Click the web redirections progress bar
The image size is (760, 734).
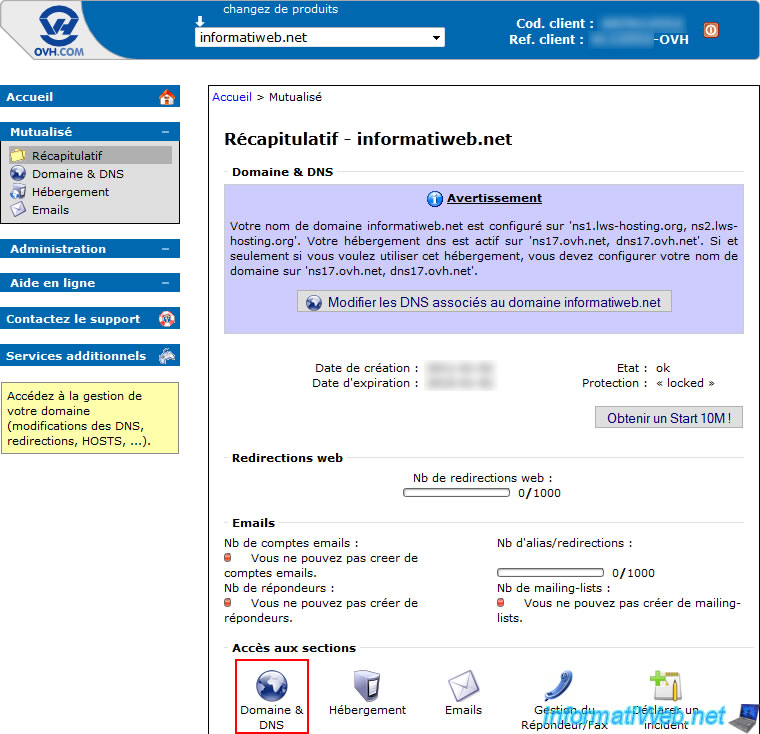tap(456, 493)
